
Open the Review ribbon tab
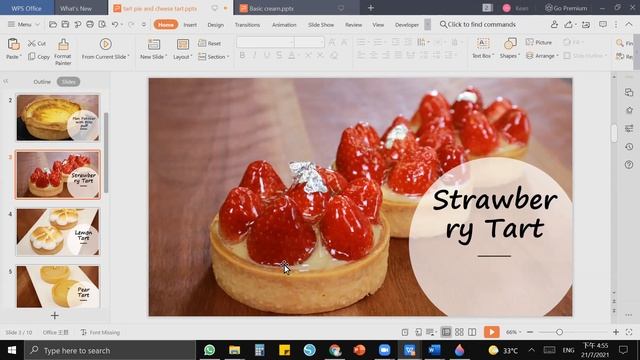353,25
